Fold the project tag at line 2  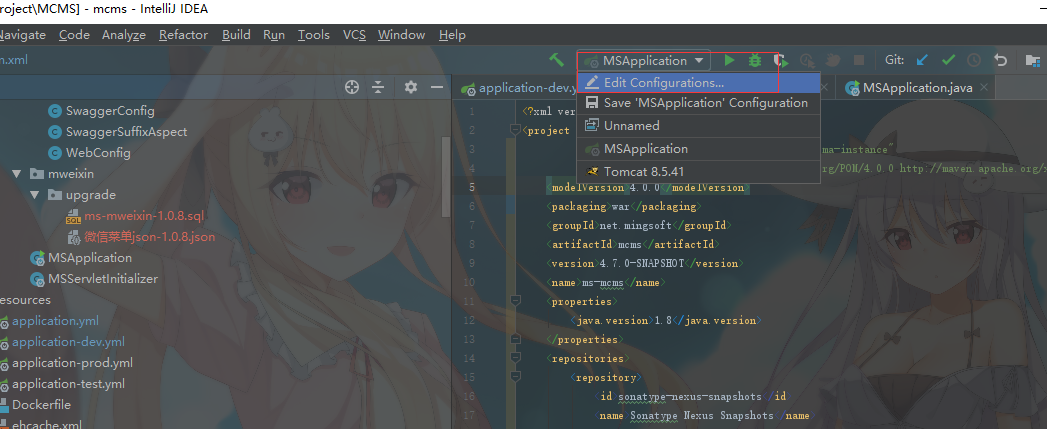[514, 130]
